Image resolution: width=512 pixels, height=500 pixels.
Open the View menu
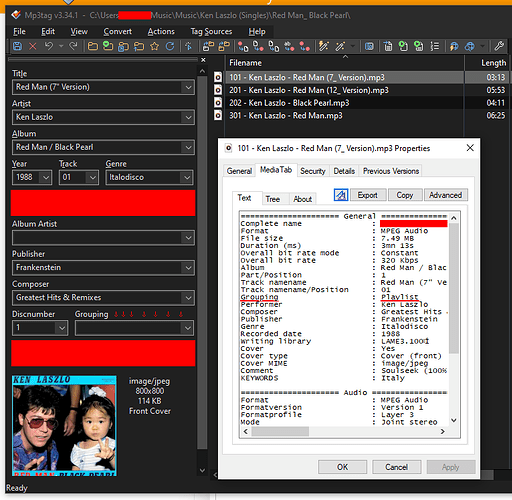(x=79, y=32)
